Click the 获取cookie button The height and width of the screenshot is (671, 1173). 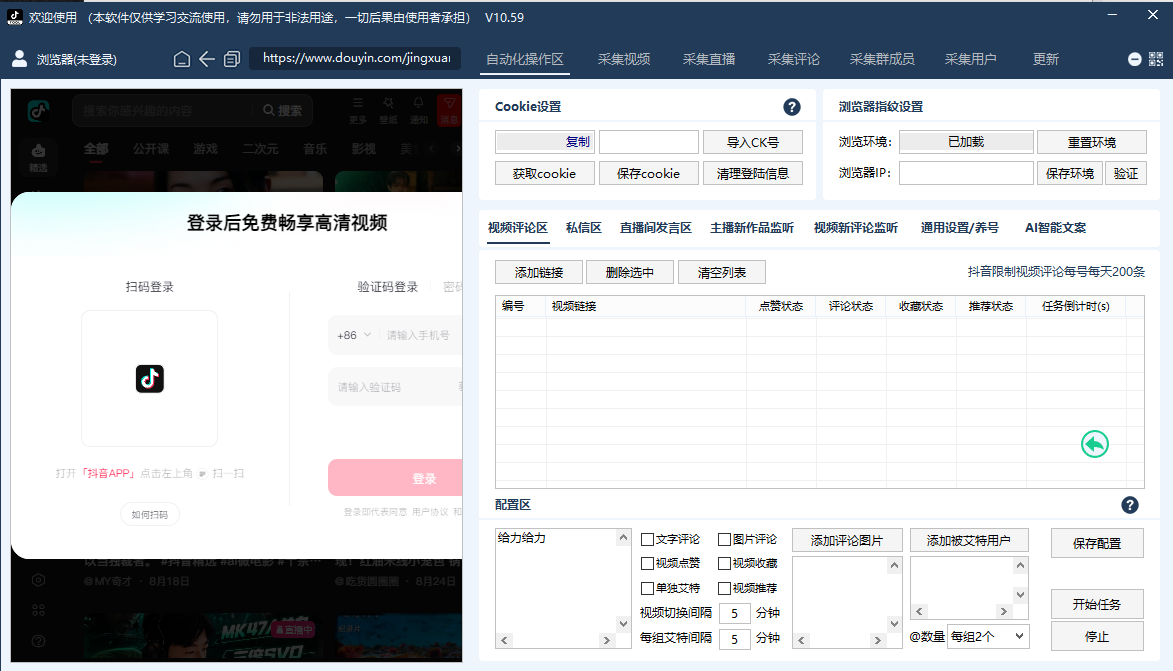pos(545,174)
